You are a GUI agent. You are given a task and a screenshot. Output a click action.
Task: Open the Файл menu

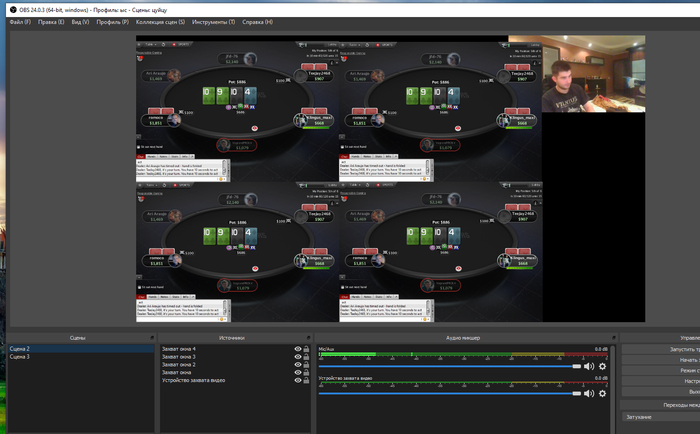(x=20, y=22)
